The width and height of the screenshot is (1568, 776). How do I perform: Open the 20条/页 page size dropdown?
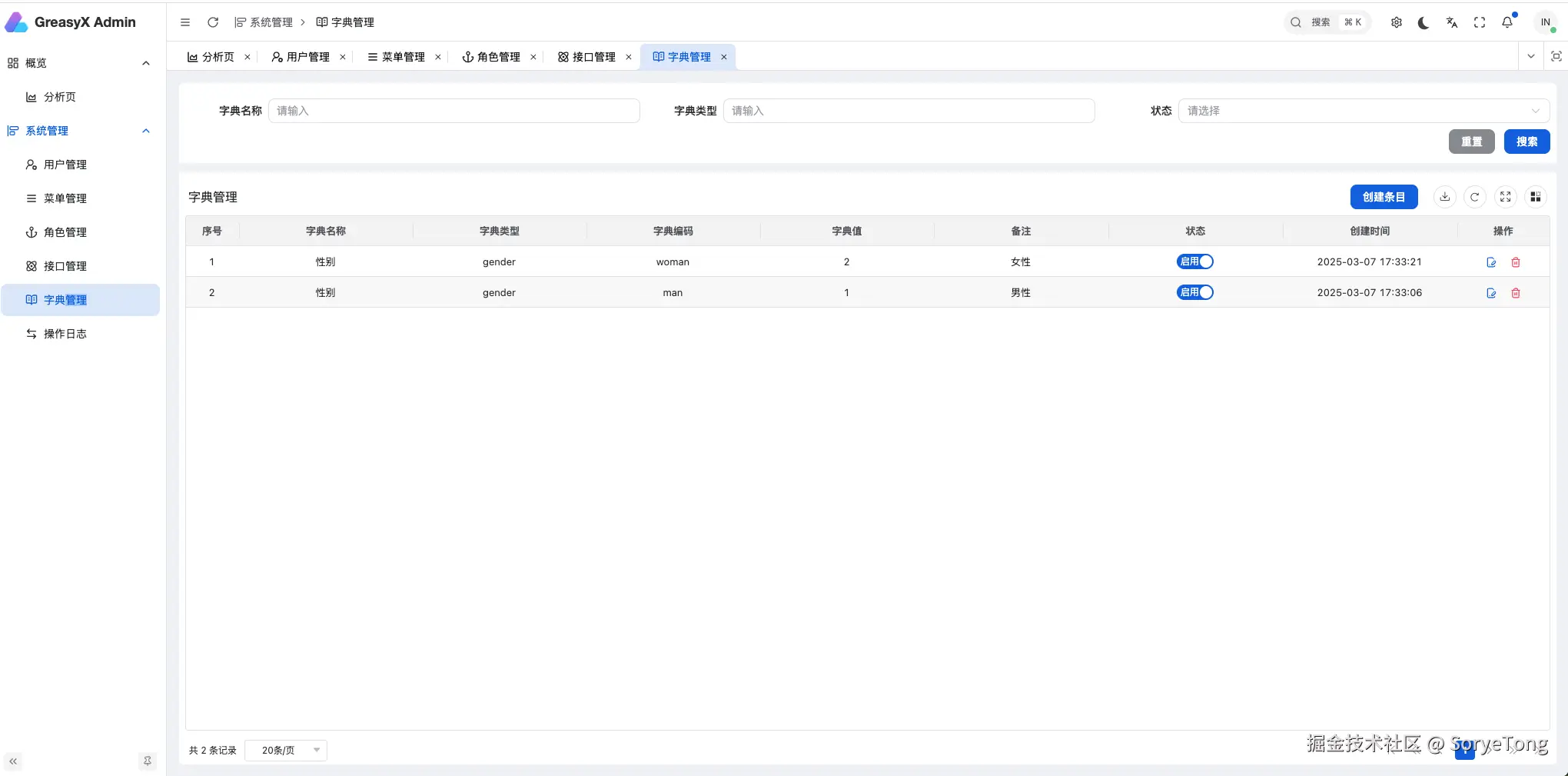pyautogui.click(x=286, y=750)
